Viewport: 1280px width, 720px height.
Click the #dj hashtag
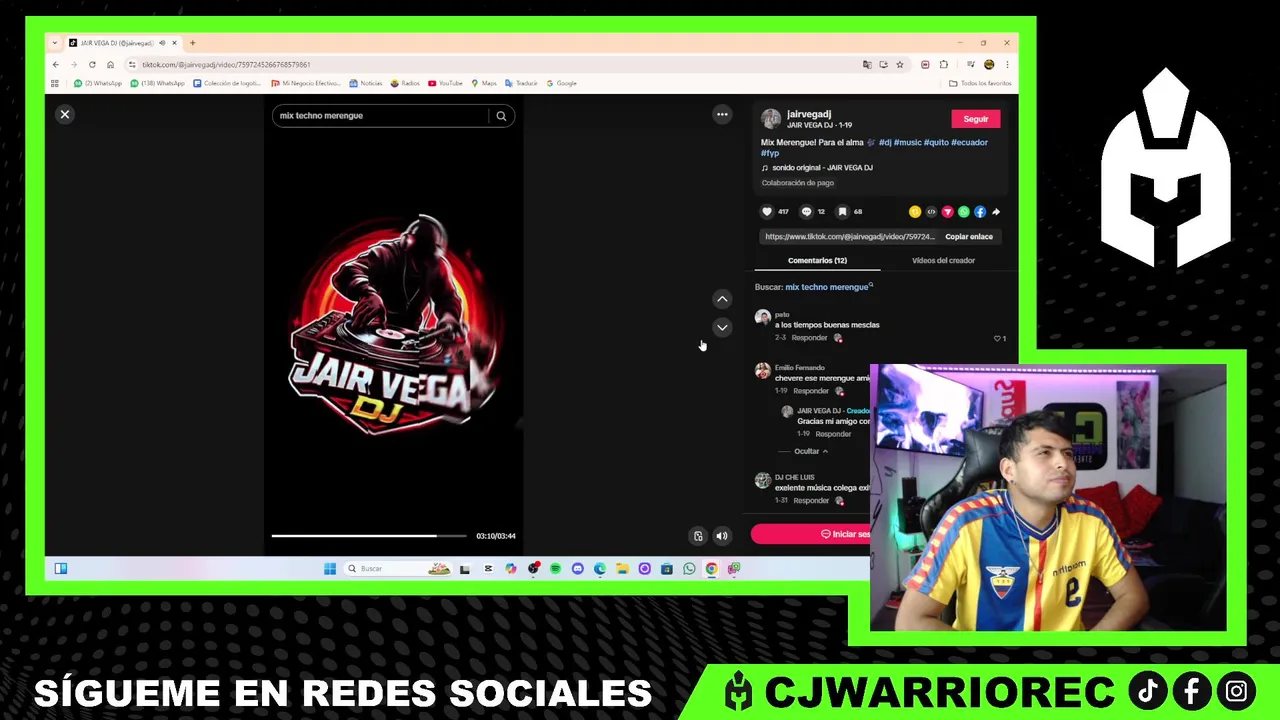coord(884,142)
